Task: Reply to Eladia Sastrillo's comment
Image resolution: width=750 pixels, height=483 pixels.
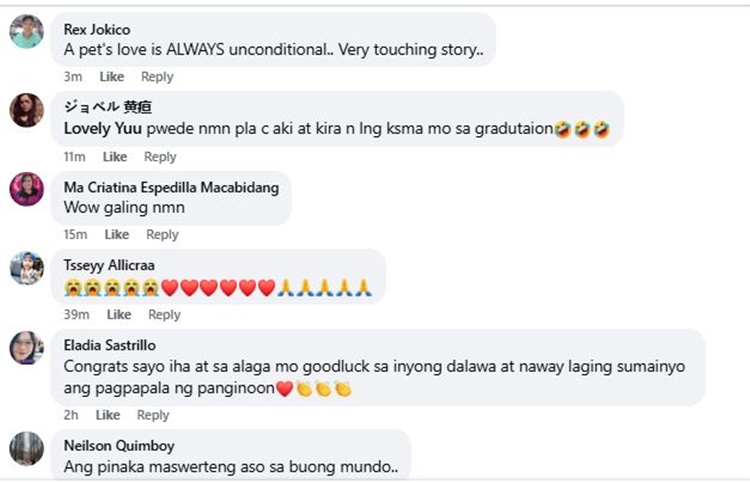Action: coord(153,415)
